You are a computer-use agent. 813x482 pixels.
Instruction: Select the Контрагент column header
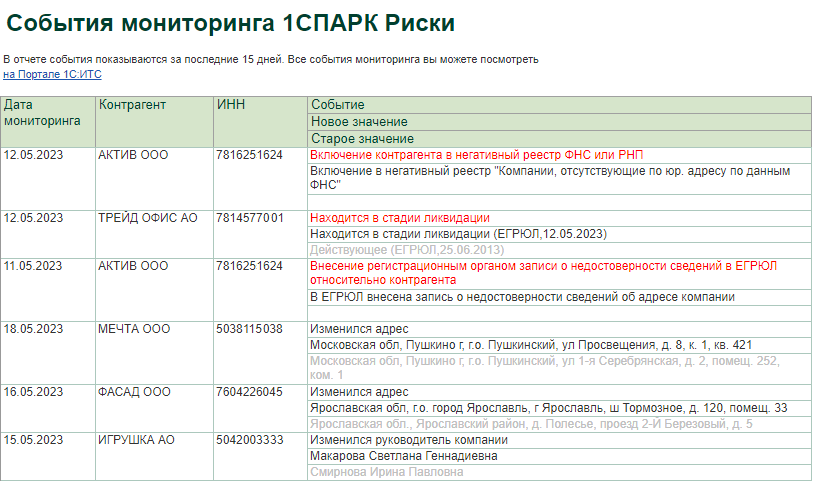tap(132, 105)
